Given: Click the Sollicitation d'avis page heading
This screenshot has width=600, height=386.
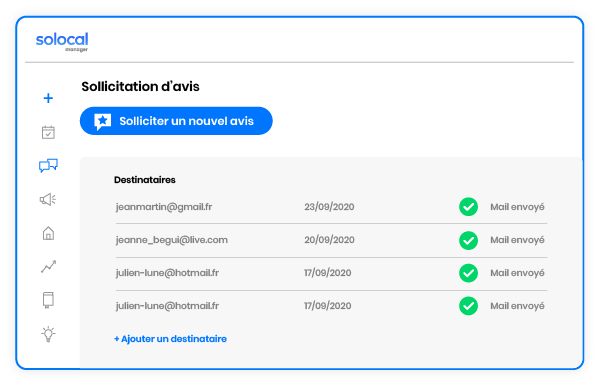Looking at the screenshot, I should click(x=140, y=86).
